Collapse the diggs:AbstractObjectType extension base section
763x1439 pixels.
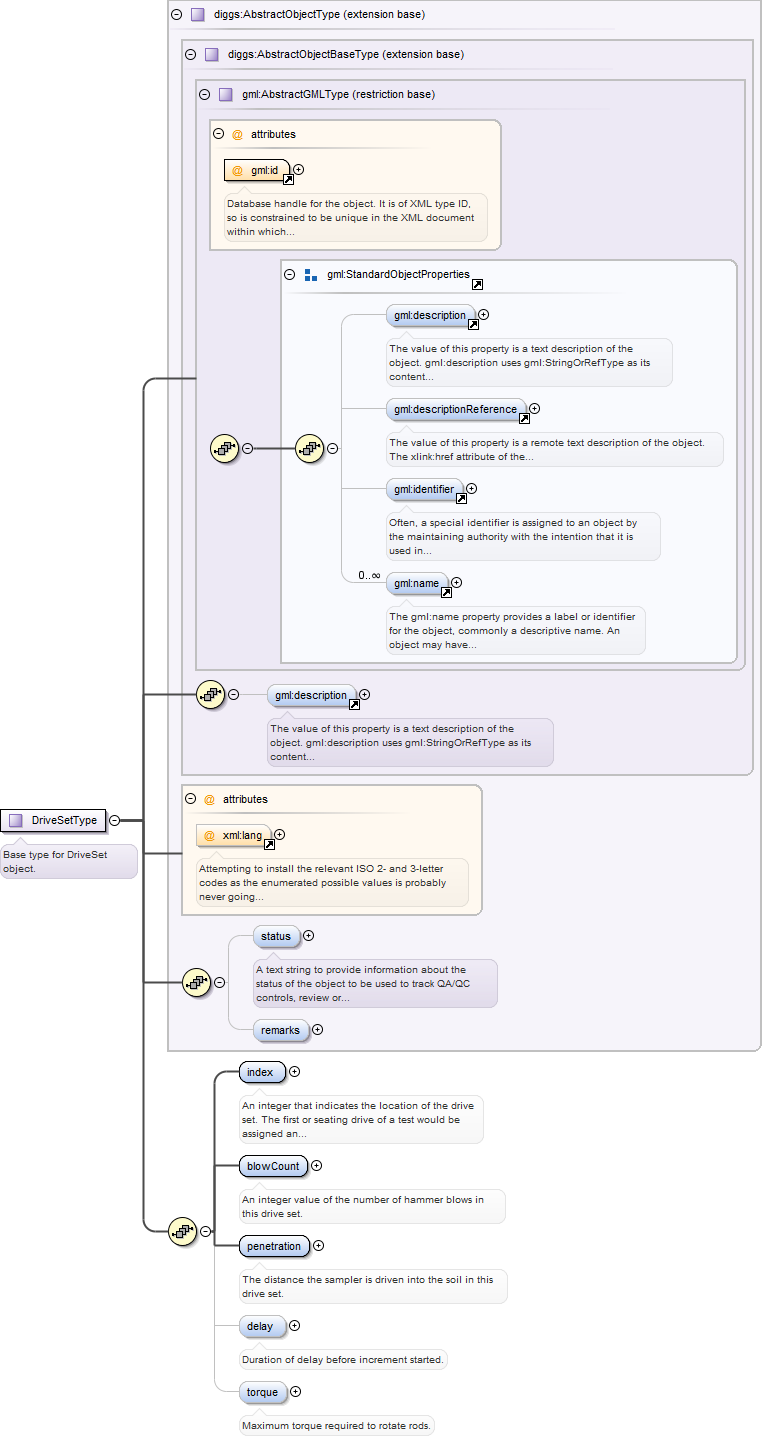(177, 15)
